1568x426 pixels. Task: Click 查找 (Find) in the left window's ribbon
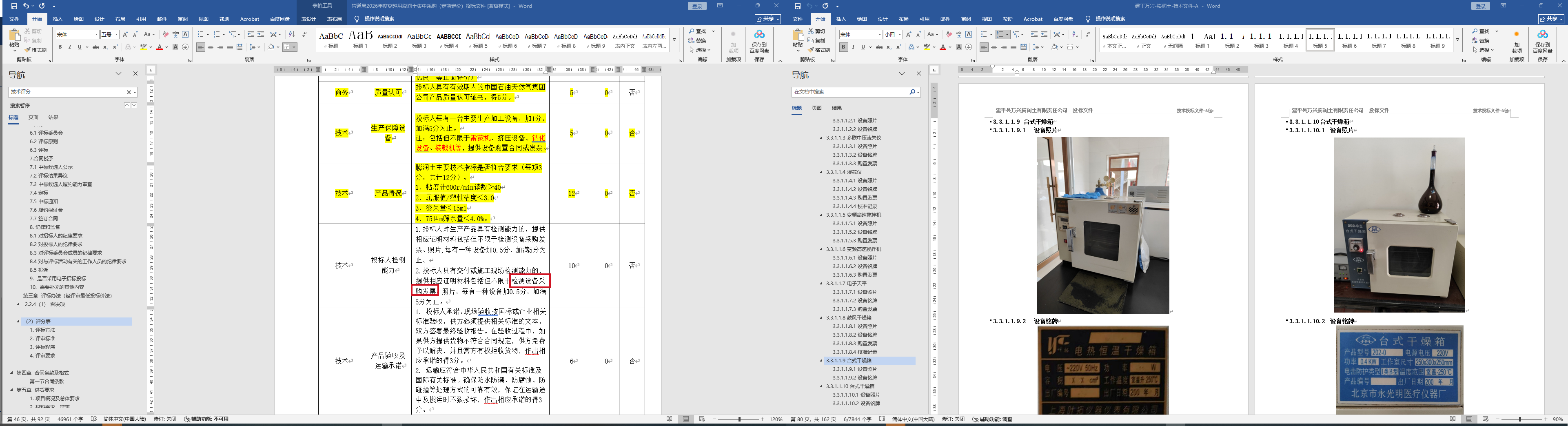tap(698, 32)
